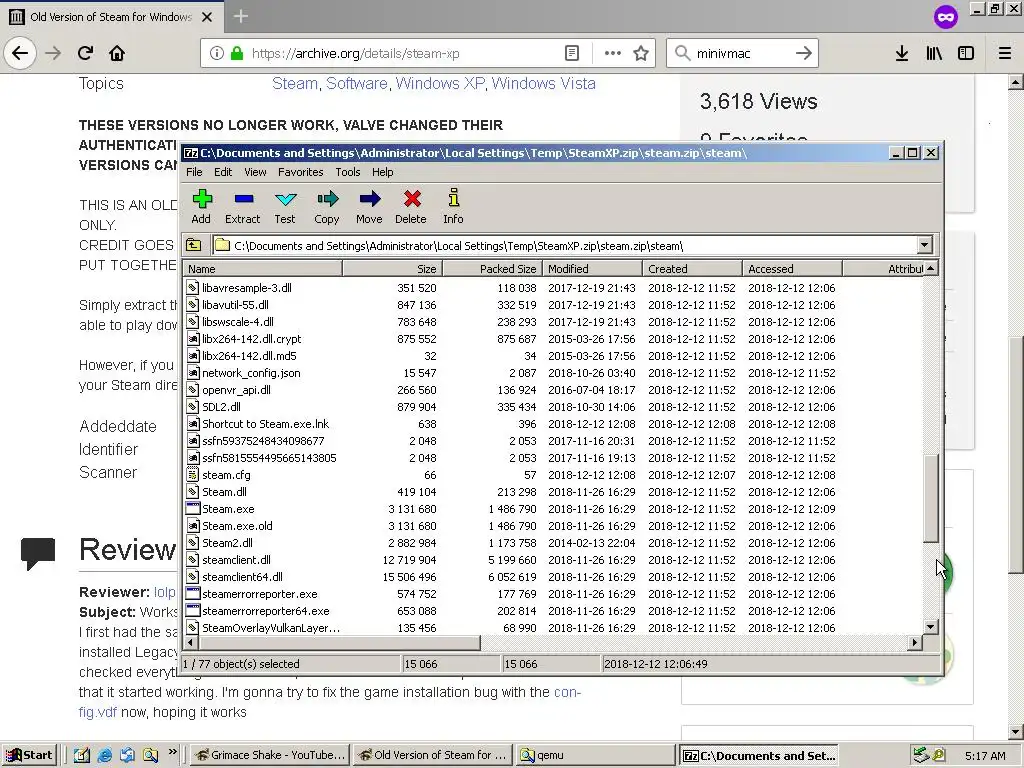This screenshot has width=1024, height=768.
Task: Go back in Firefox
Action: [x=20, y=53]
